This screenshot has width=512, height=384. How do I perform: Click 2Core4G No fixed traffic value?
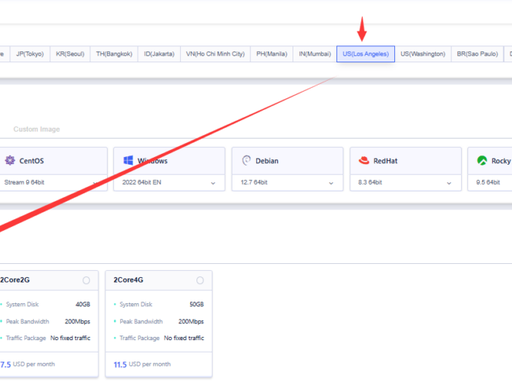[184, 338]
